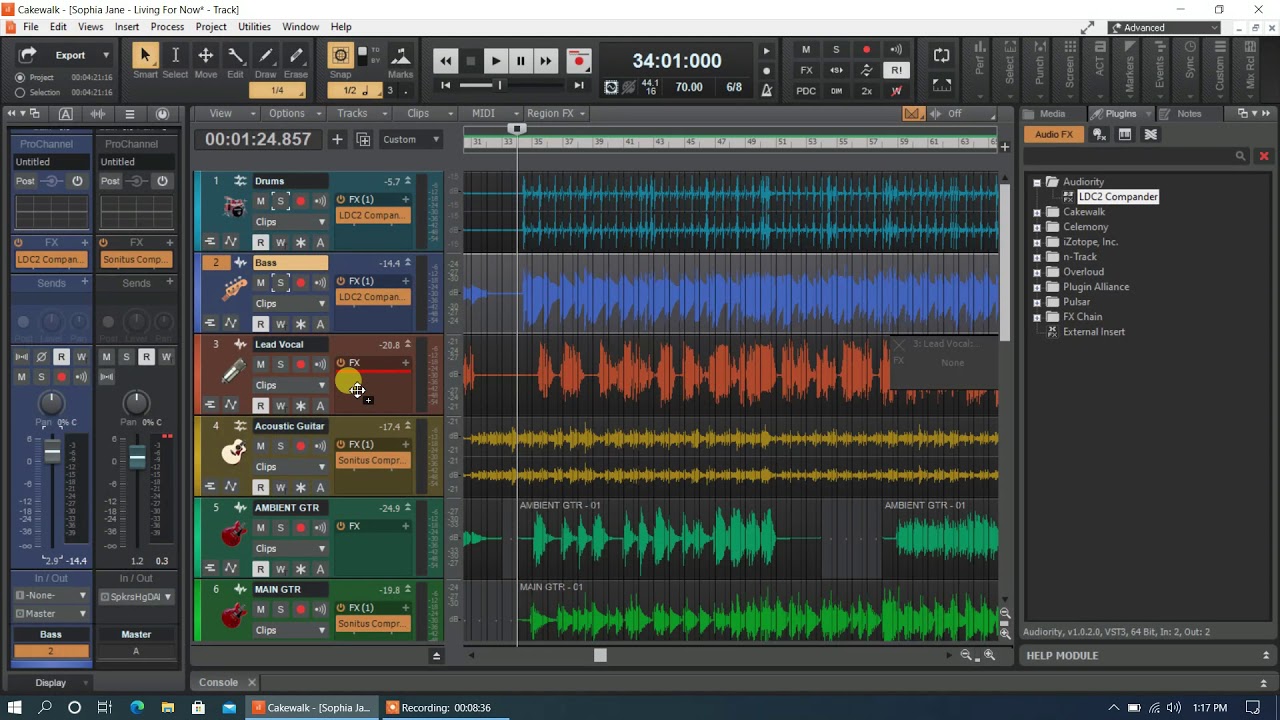Click the Record button in transport

pyautogui.click(x=578, y=61)
